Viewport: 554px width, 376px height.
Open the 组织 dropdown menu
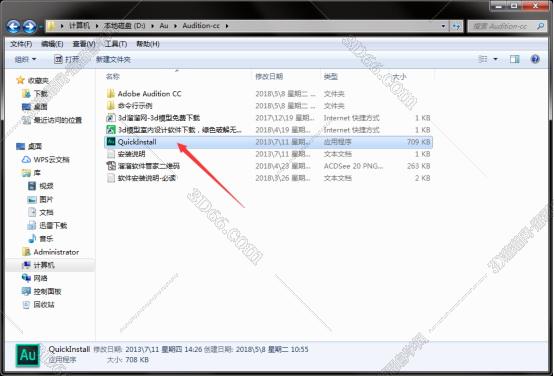click(x=25, y=59)
